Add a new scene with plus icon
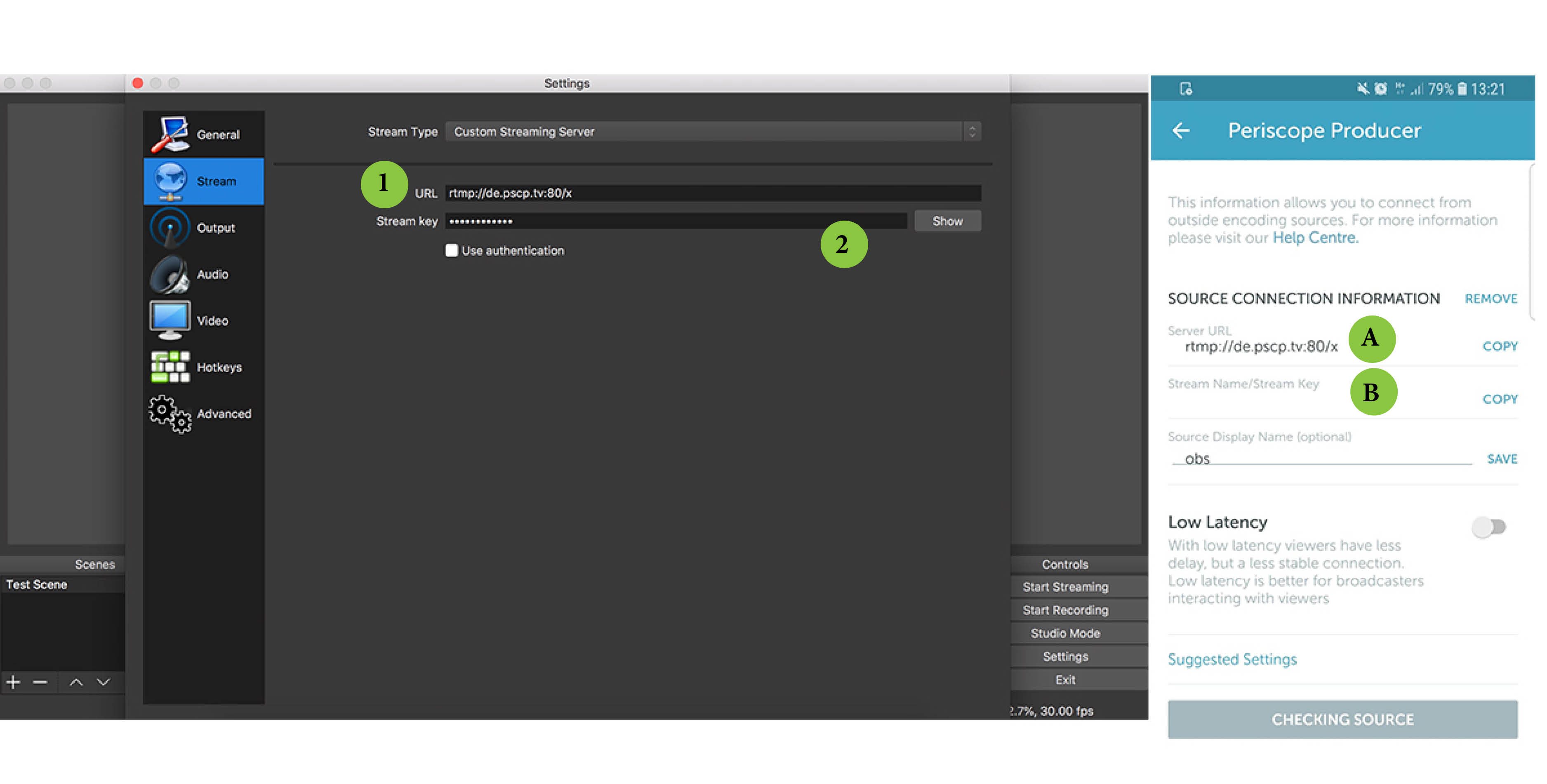The height and width of the screenshot is (784, 1547). (13, 682)
